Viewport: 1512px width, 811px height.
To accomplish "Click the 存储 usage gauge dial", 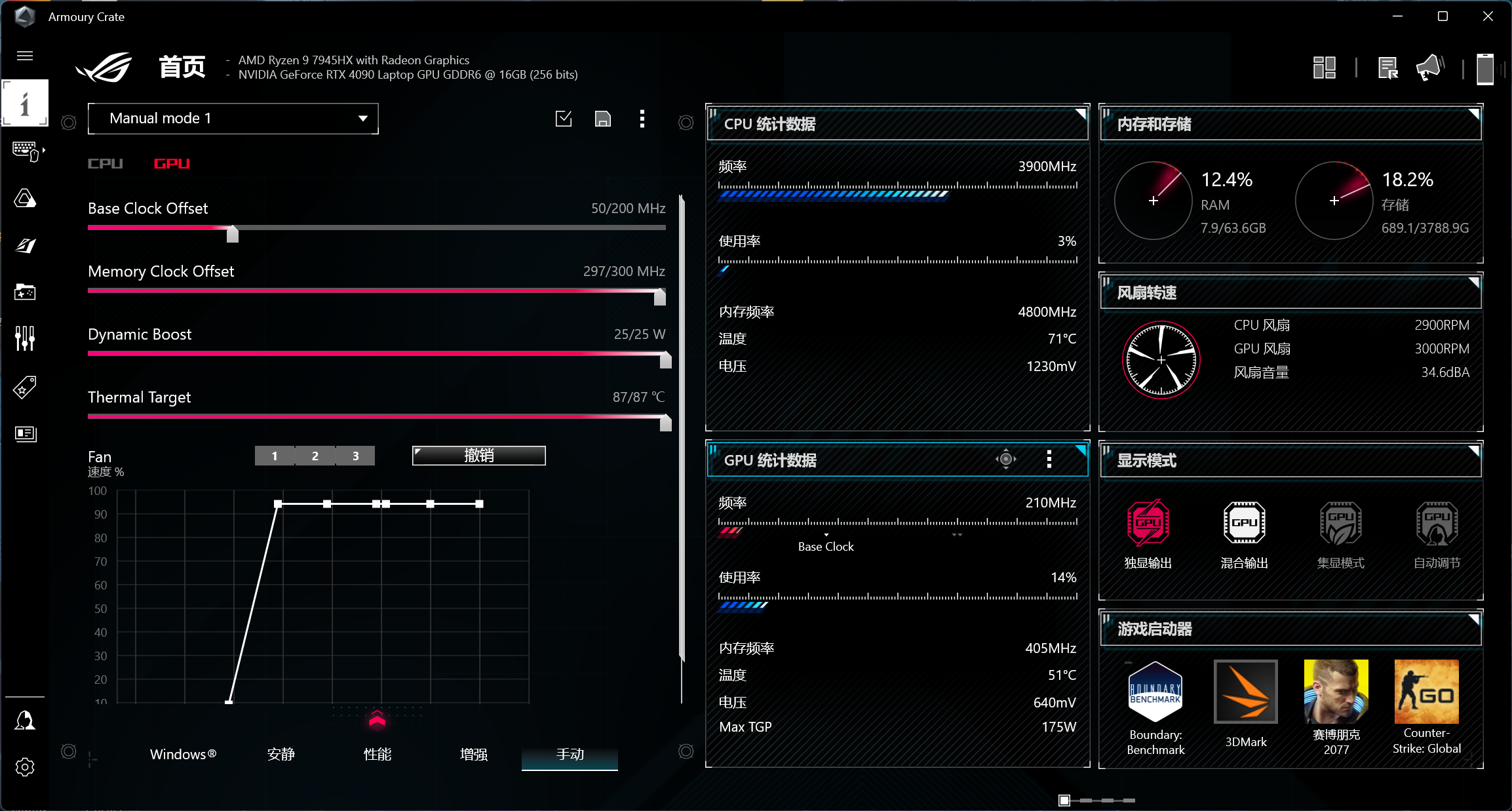I will coord(1334,201).
